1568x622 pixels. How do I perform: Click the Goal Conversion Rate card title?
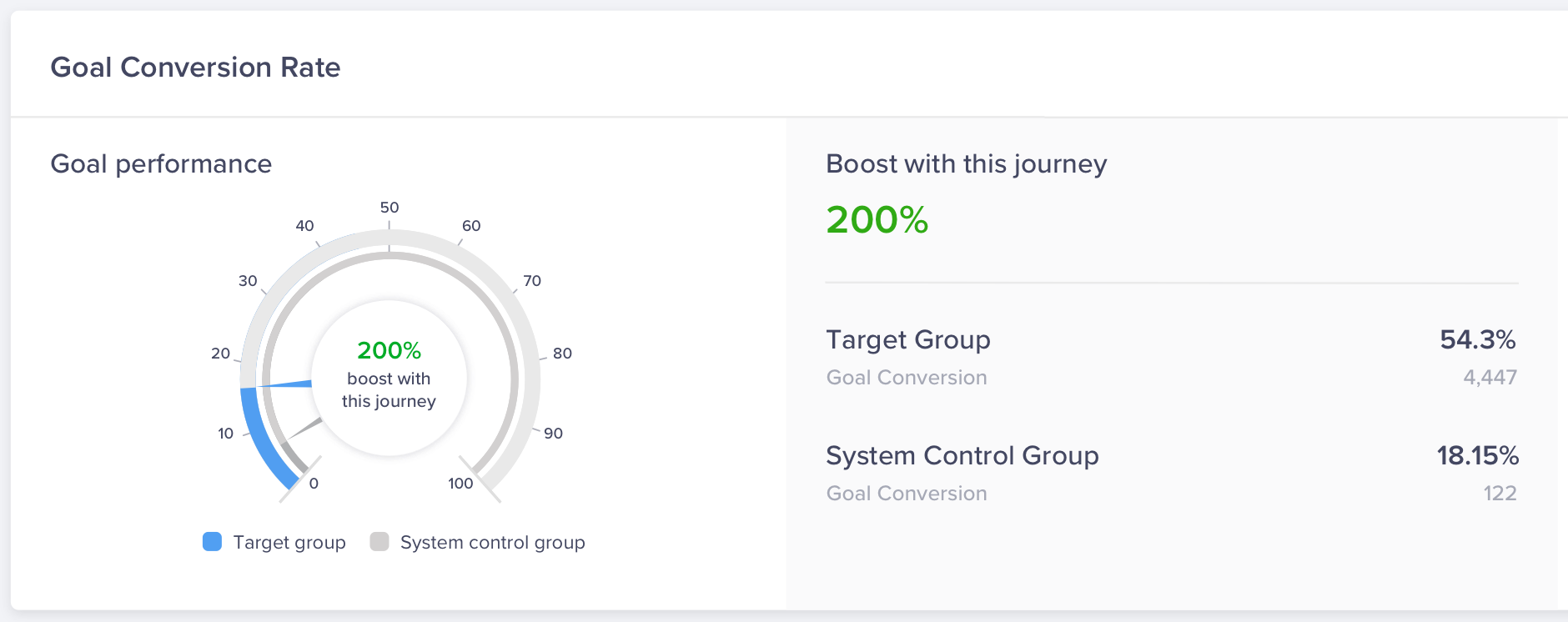195,68
